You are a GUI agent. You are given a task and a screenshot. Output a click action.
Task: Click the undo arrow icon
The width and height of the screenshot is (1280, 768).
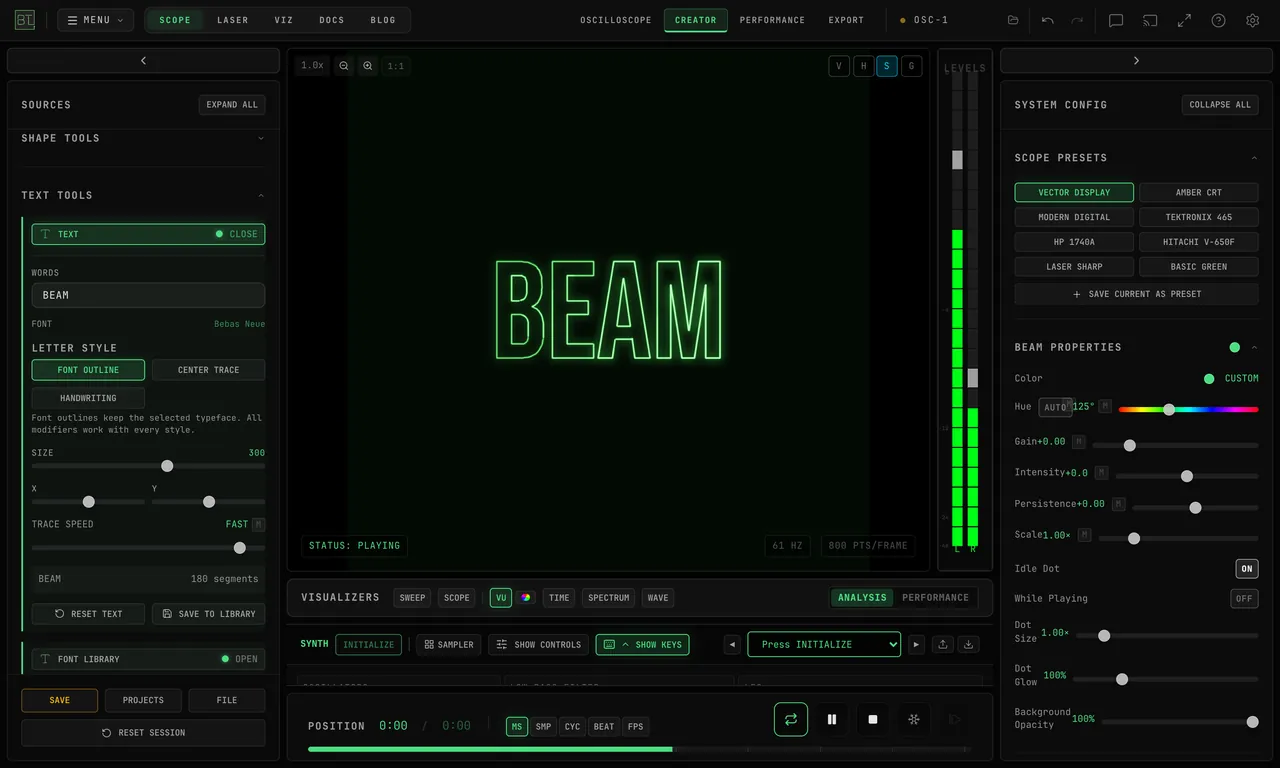1048,20
